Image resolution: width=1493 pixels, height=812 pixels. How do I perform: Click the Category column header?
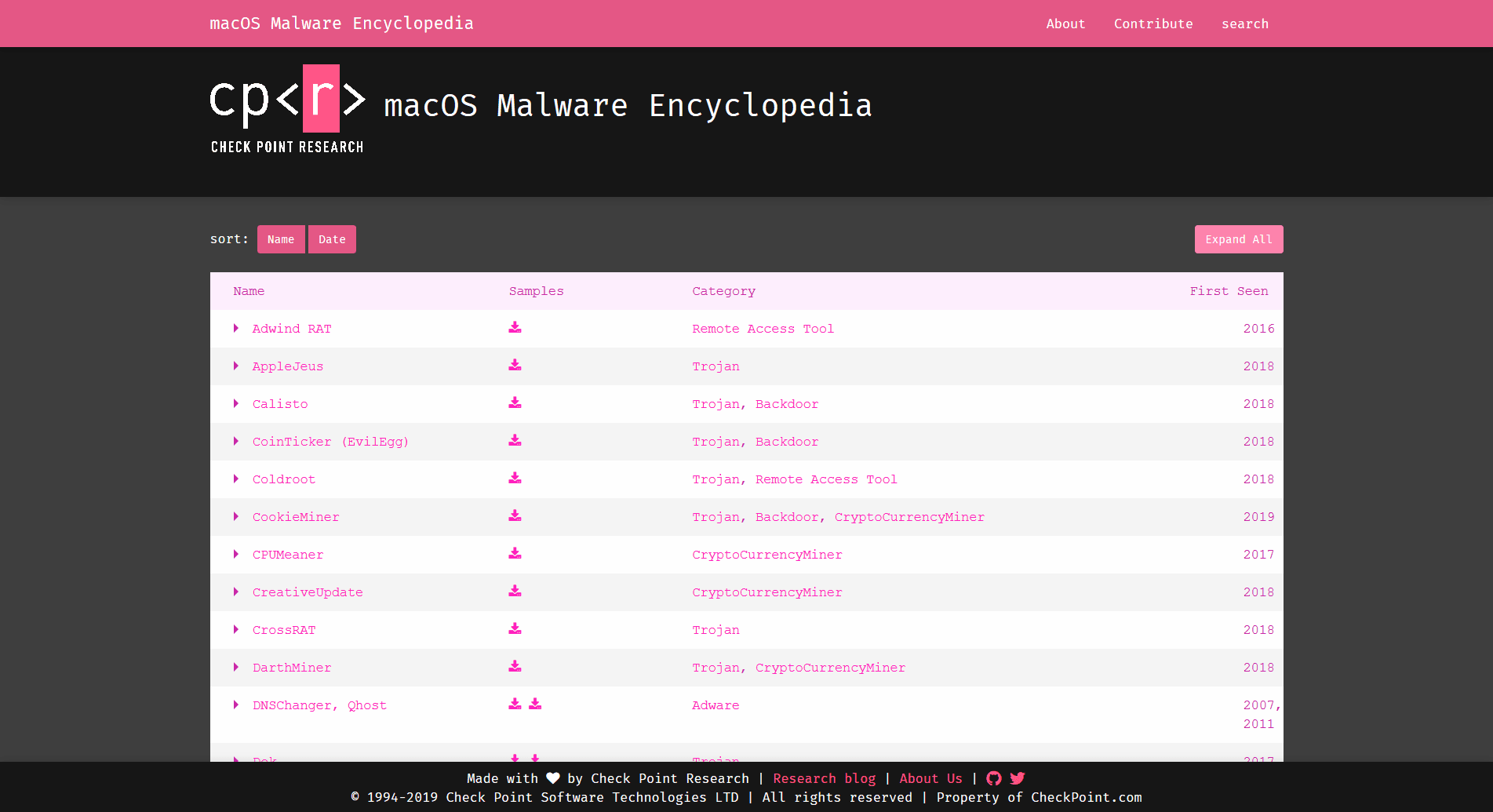coord(723,291)
